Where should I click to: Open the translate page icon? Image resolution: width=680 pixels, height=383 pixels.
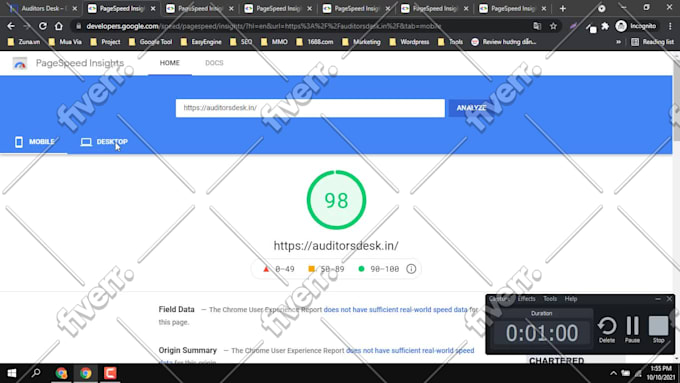(537, 26)
